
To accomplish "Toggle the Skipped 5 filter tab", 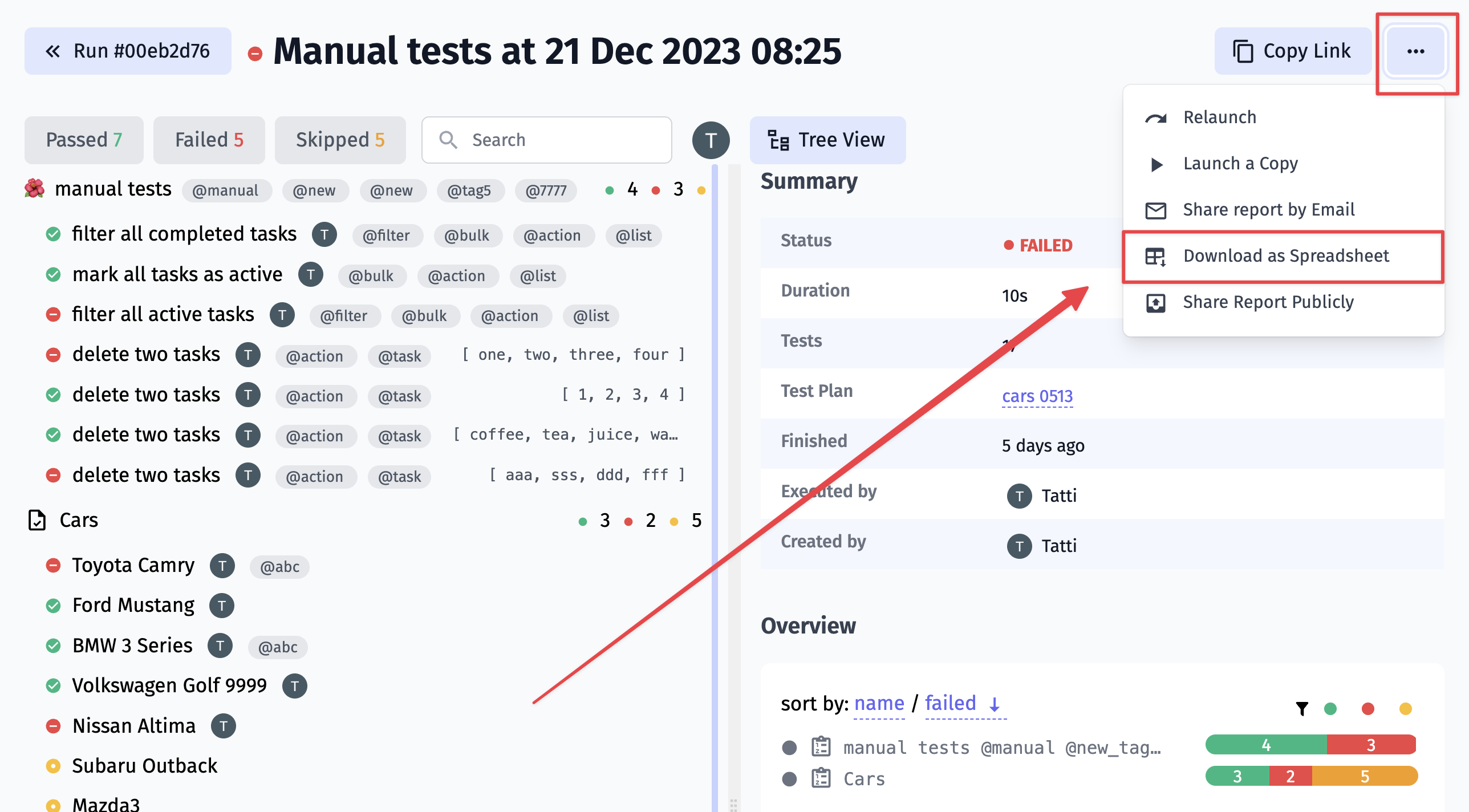I will pyautogui.click(x=339, y=140).
